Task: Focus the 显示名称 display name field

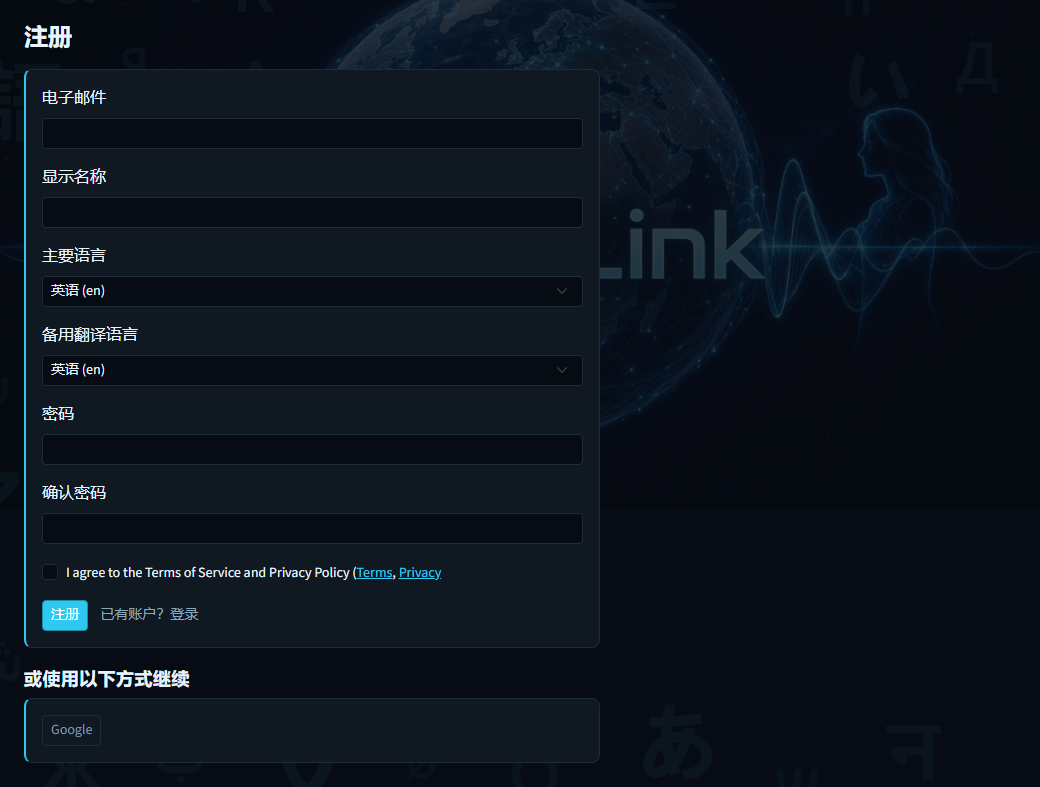Action: [312, 212]
